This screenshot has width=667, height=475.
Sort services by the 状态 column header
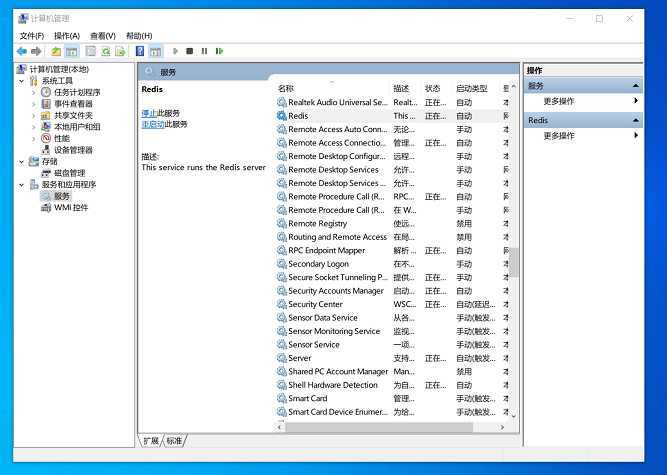coord(433,88)
